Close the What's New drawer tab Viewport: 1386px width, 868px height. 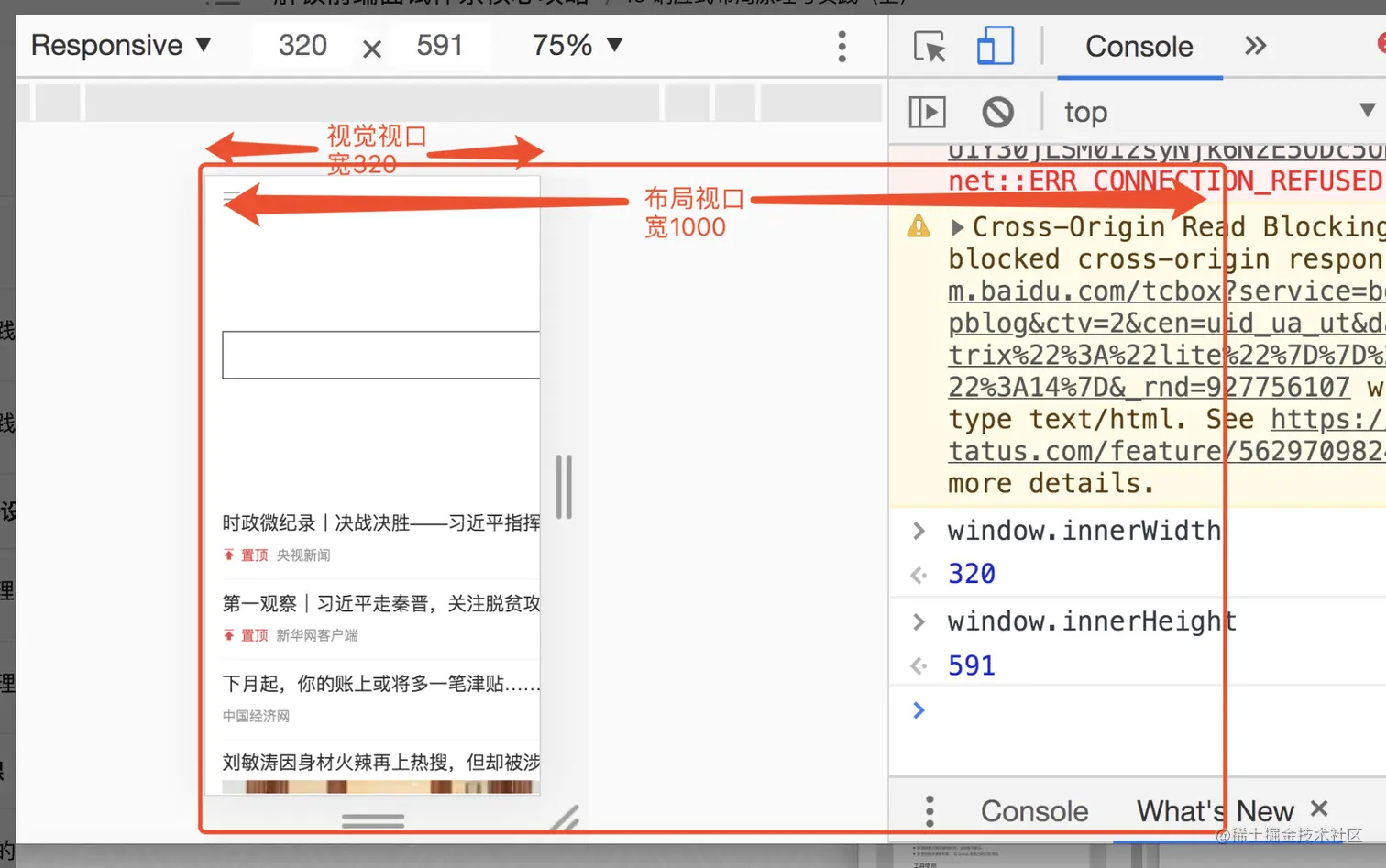coord(1319,808)
